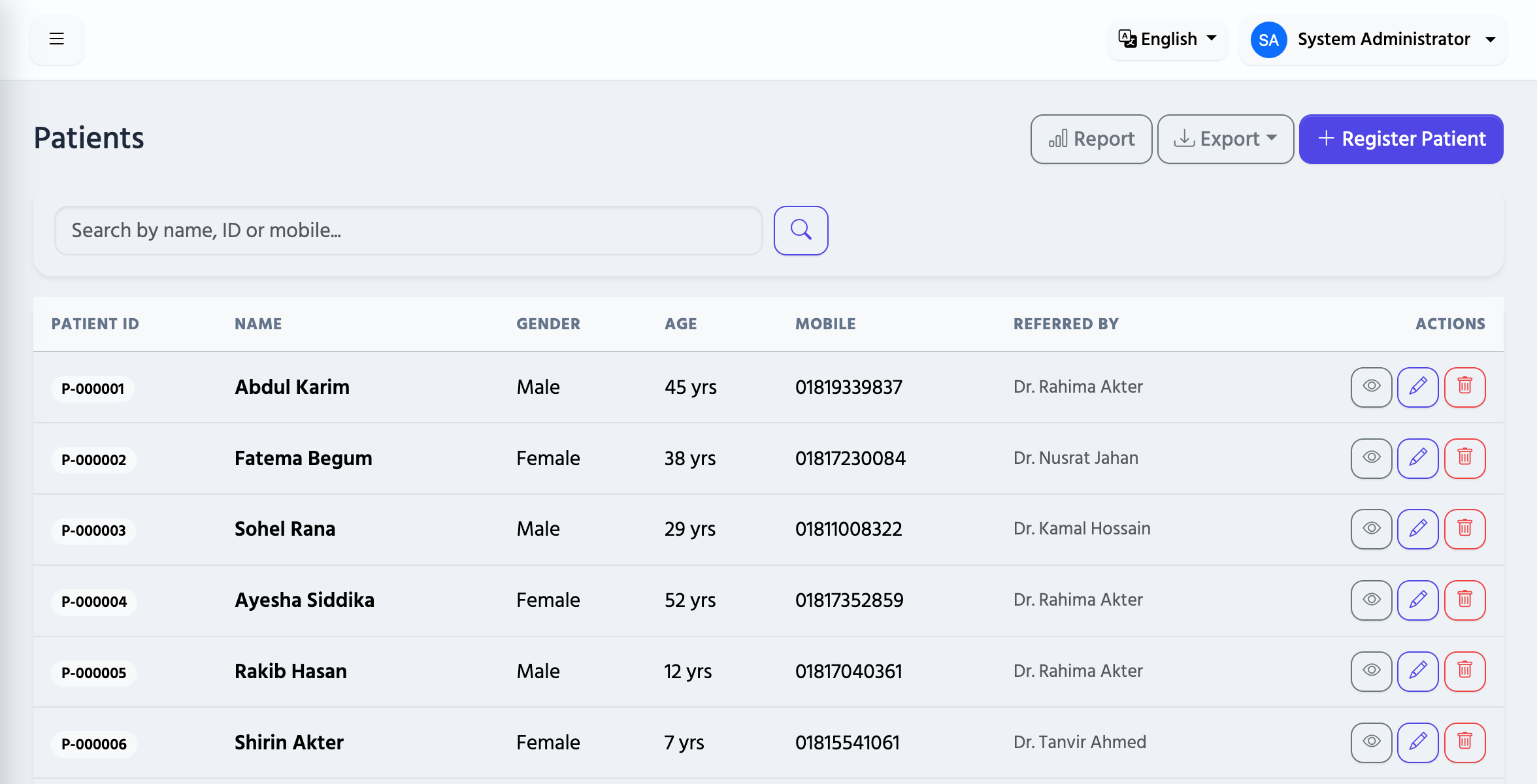Select the name Shirin Akter
Screen dimensions: 1537x784
click(289, 742)
